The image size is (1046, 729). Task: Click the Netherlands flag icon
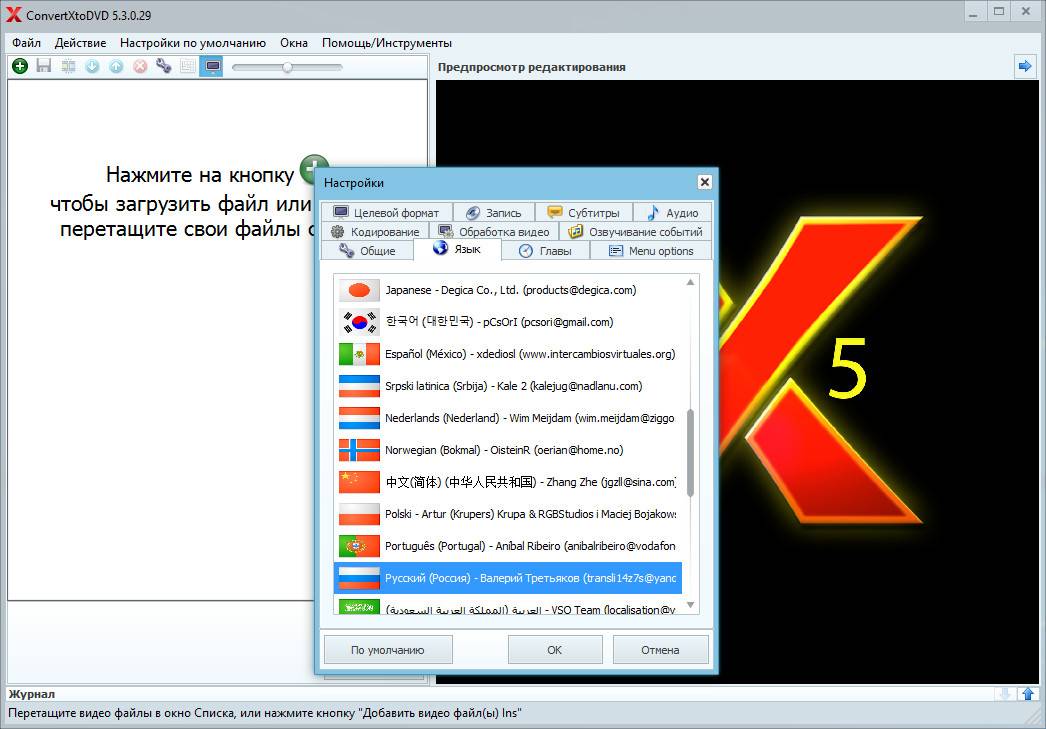click(359, 418)
